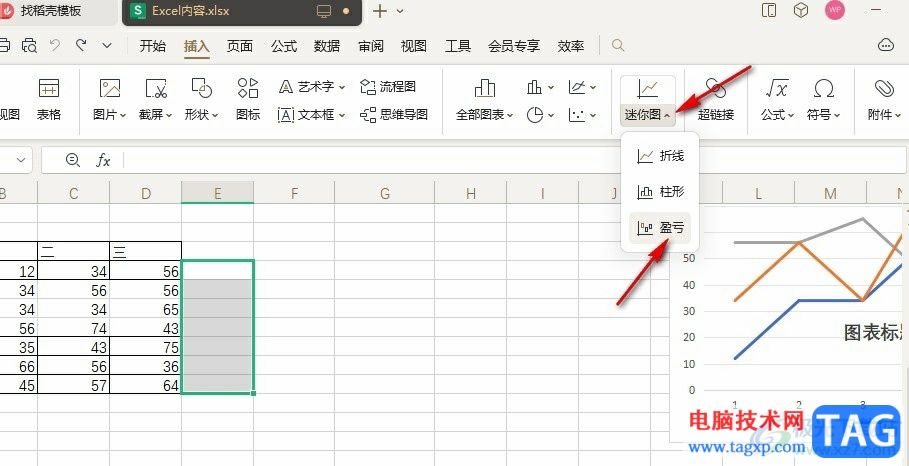
Task: Click the redo arrow icon
Action: click(81, 45)
